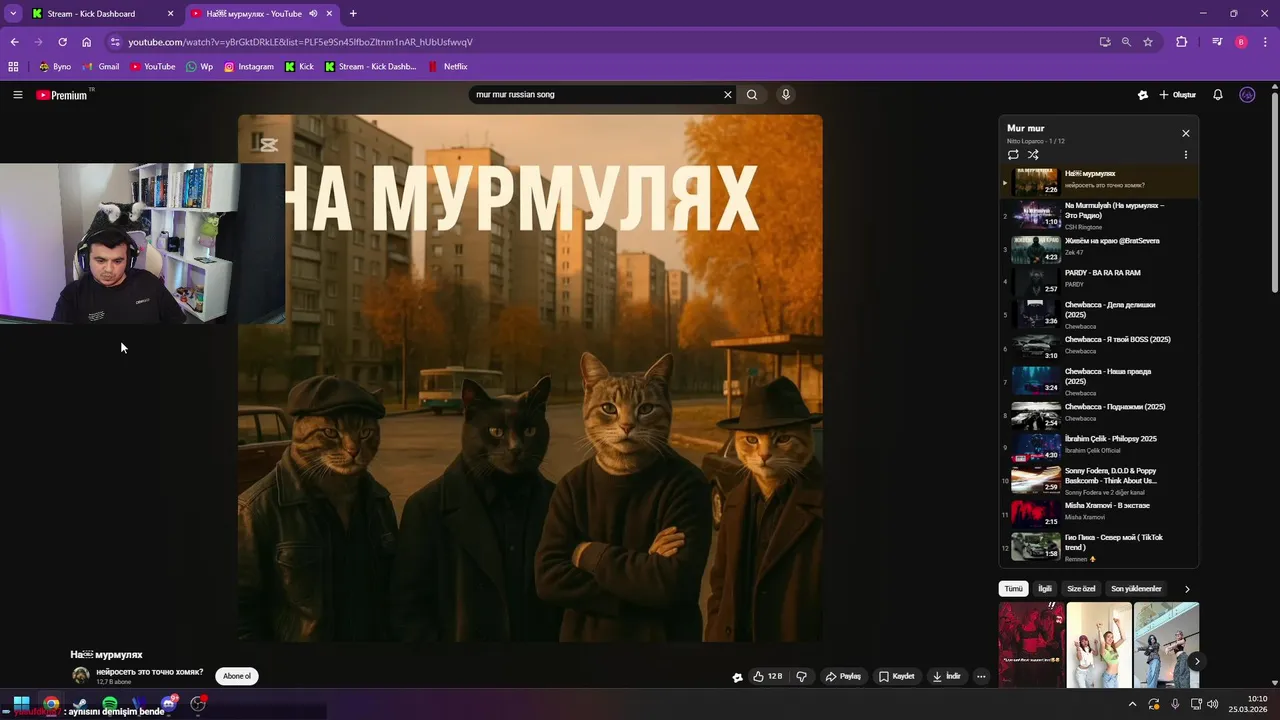The width and height of the screenshot is (1280, 720).
Task: Select the Son yüklenenler filter chip
Action: [1136, 589]
